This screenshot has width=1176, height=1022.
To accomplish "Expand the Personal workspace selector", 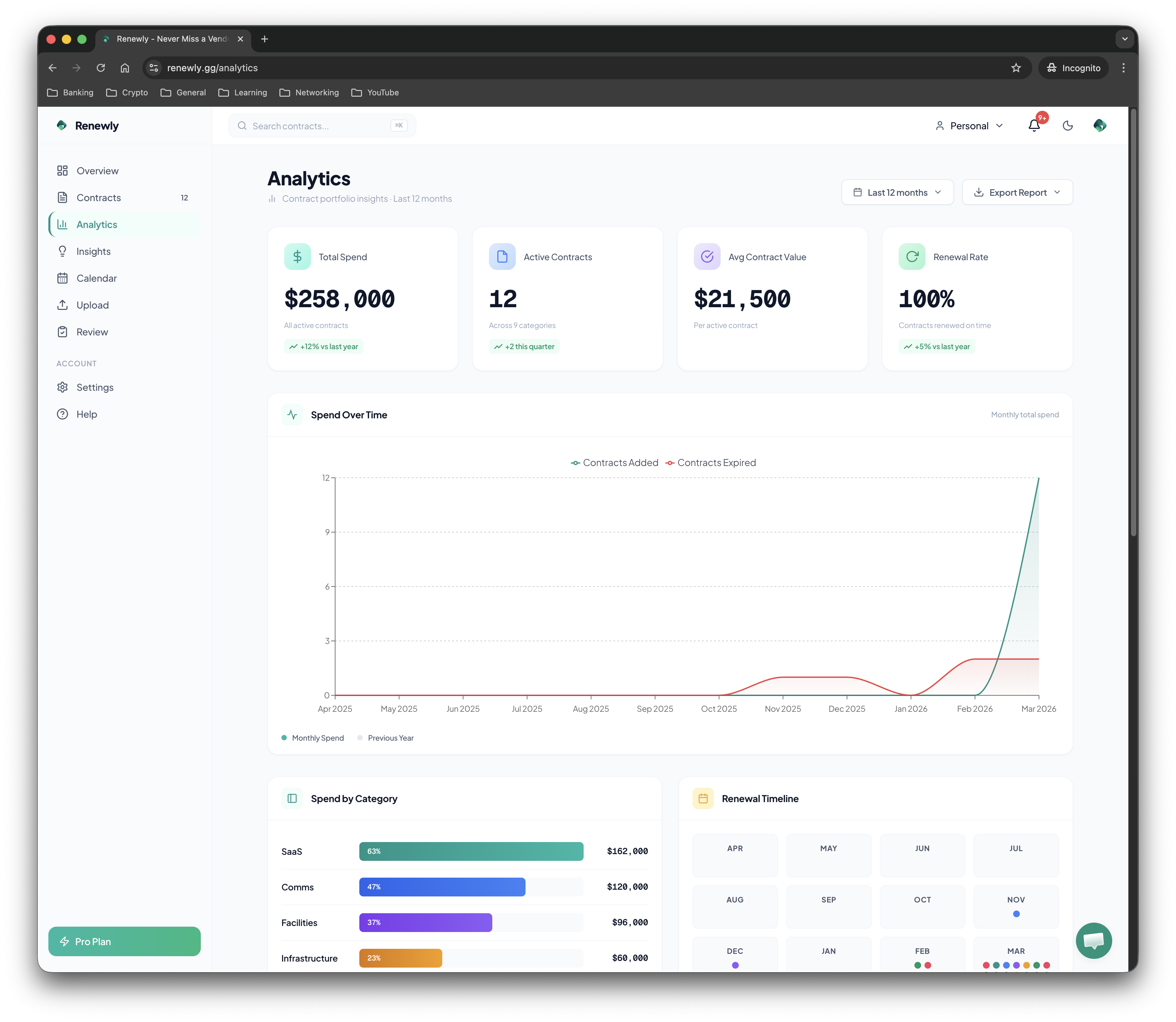I will click(x=969, y=126).
